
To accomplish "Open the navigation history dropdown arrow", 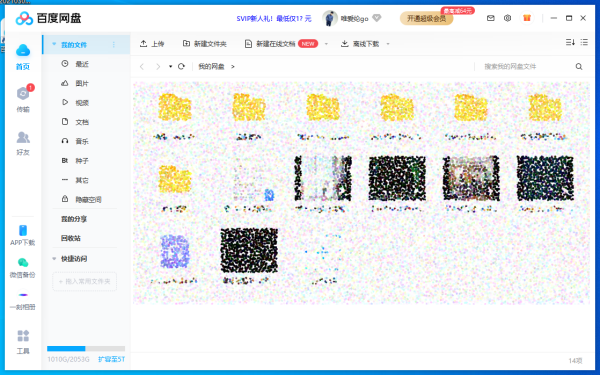I will [x=170, y=67].
